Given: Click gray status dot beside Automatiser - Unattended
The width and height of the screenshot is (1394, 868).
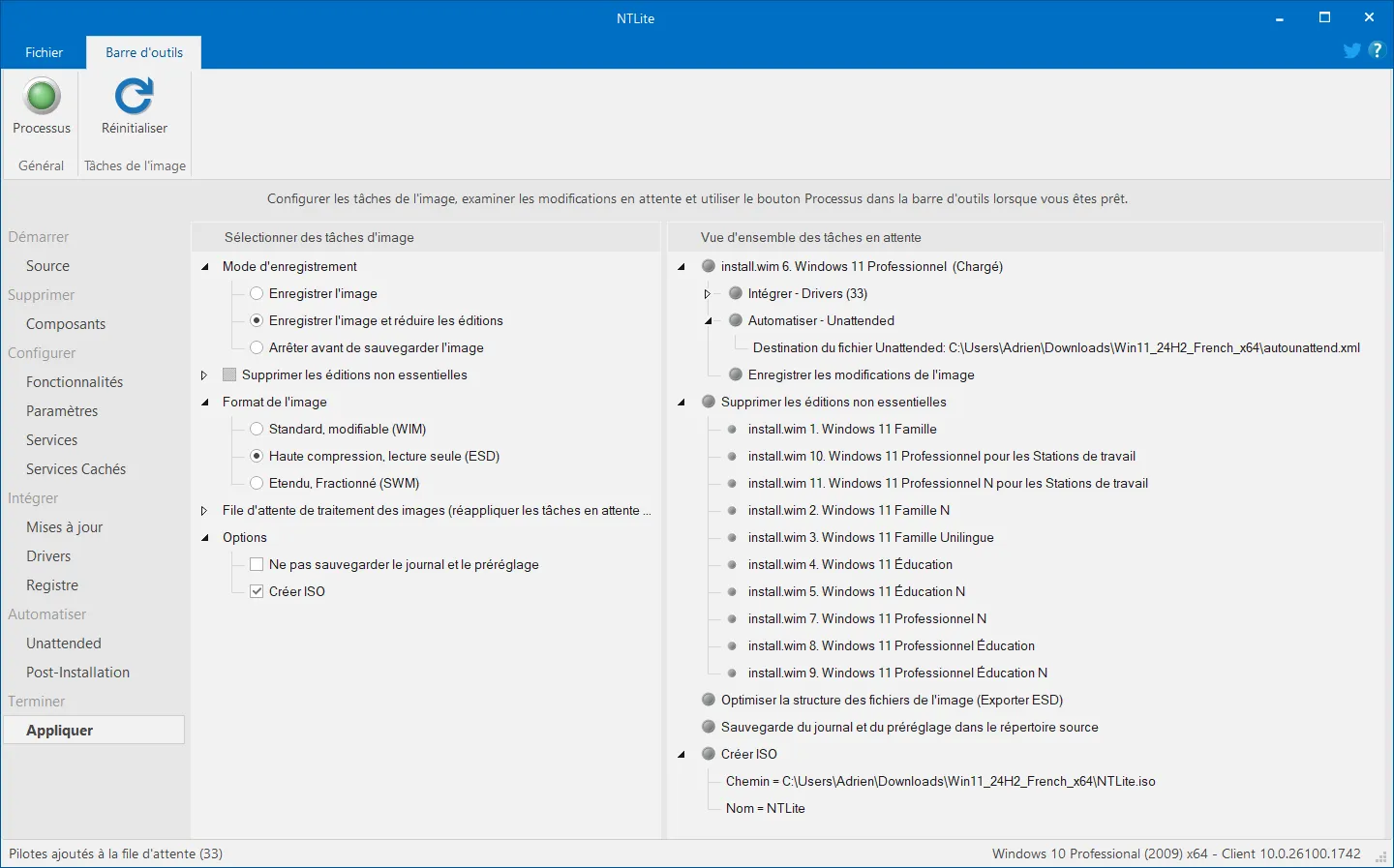Looking at the screenshot, I should [736, 320].
